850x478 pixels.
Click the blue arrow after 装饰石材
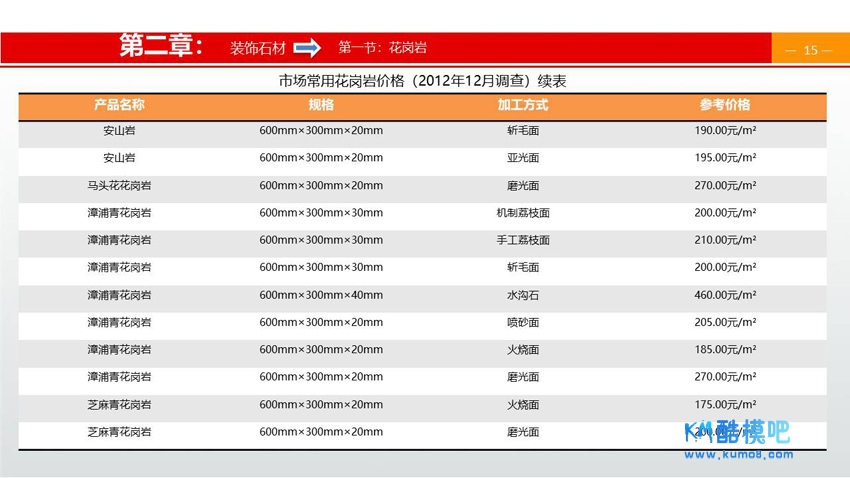307,48
